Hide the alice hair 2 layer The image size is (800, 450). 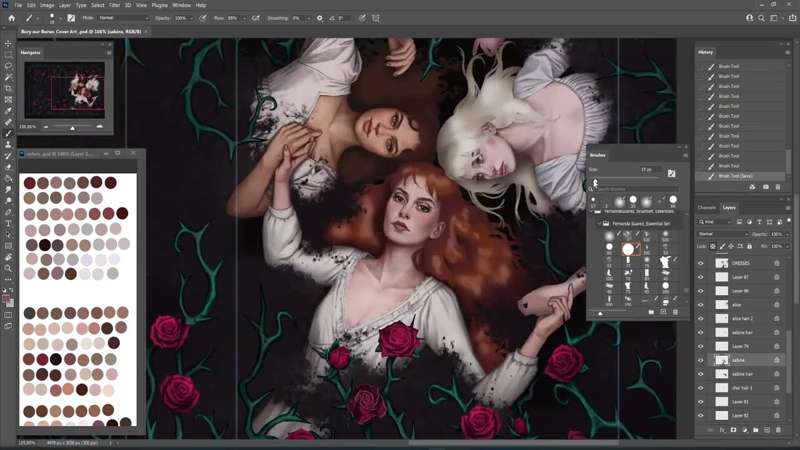[x=701, y=318]
